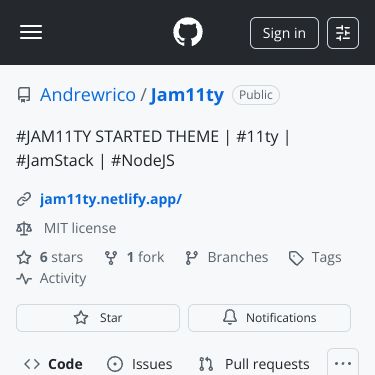Click the repository book icon
This screenshot has width=375, height=375.
(24, 95)
